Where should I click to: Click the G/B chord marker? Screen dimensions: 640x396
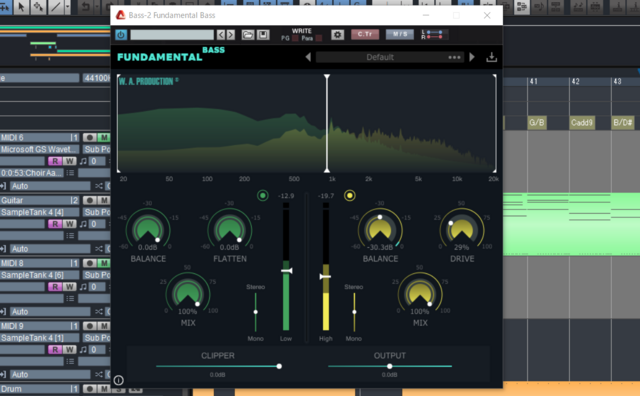coord(536,122)
